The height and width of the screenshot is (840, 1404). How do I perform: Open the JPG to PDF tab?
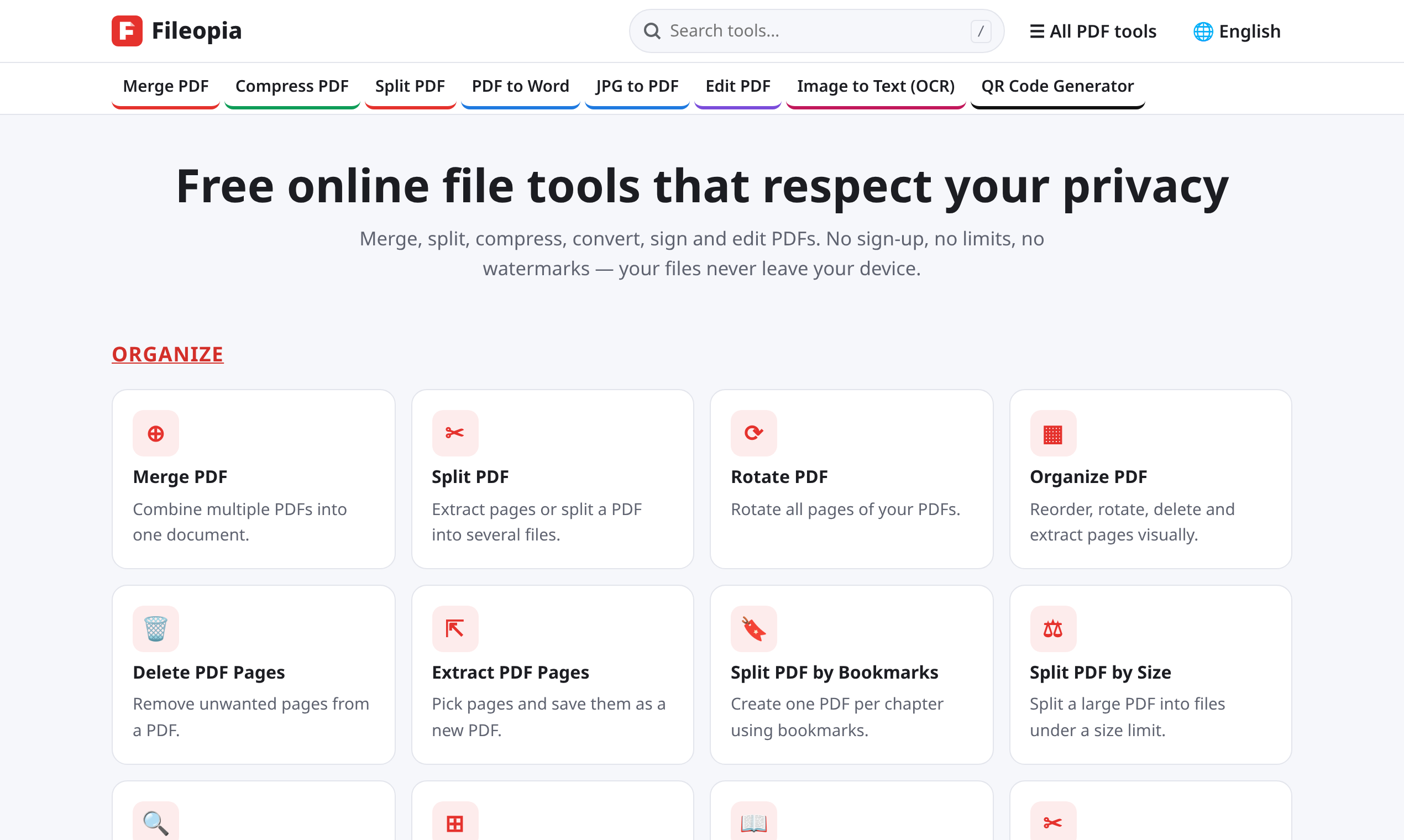(x=637, y=87)
